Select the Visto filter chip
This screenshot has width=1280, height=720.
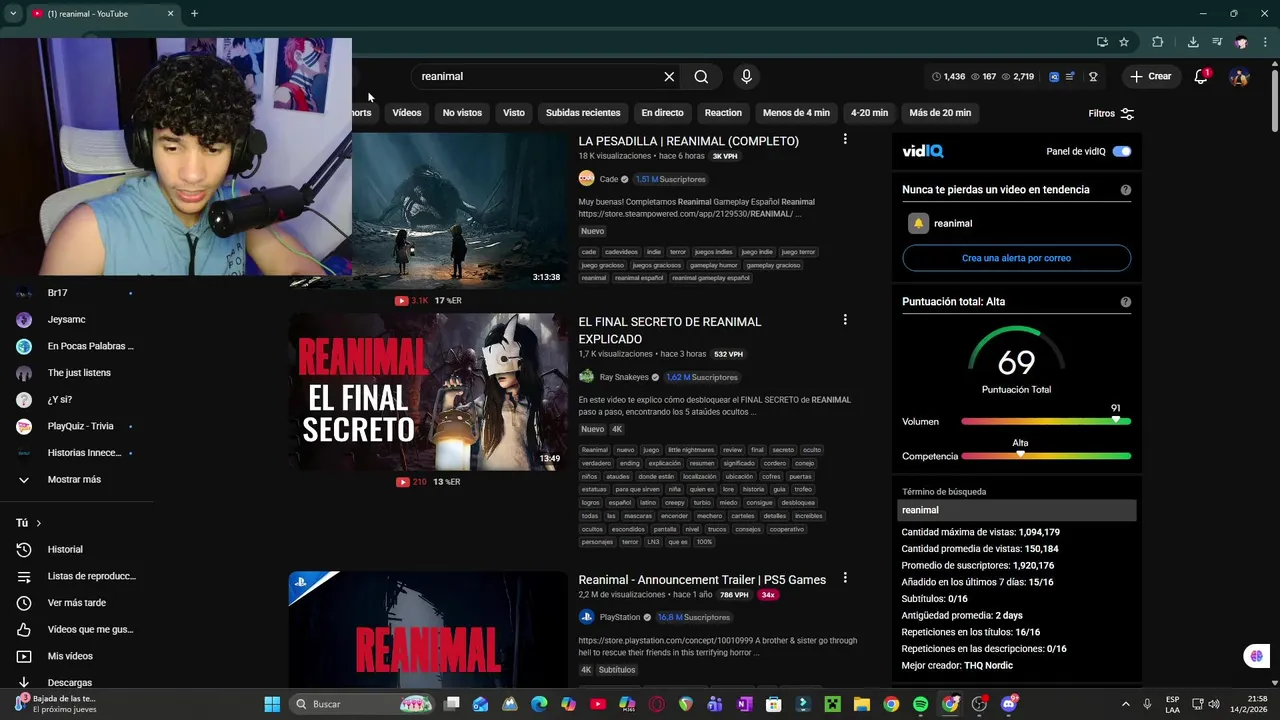pyautogui.click(x=514, y=113)
